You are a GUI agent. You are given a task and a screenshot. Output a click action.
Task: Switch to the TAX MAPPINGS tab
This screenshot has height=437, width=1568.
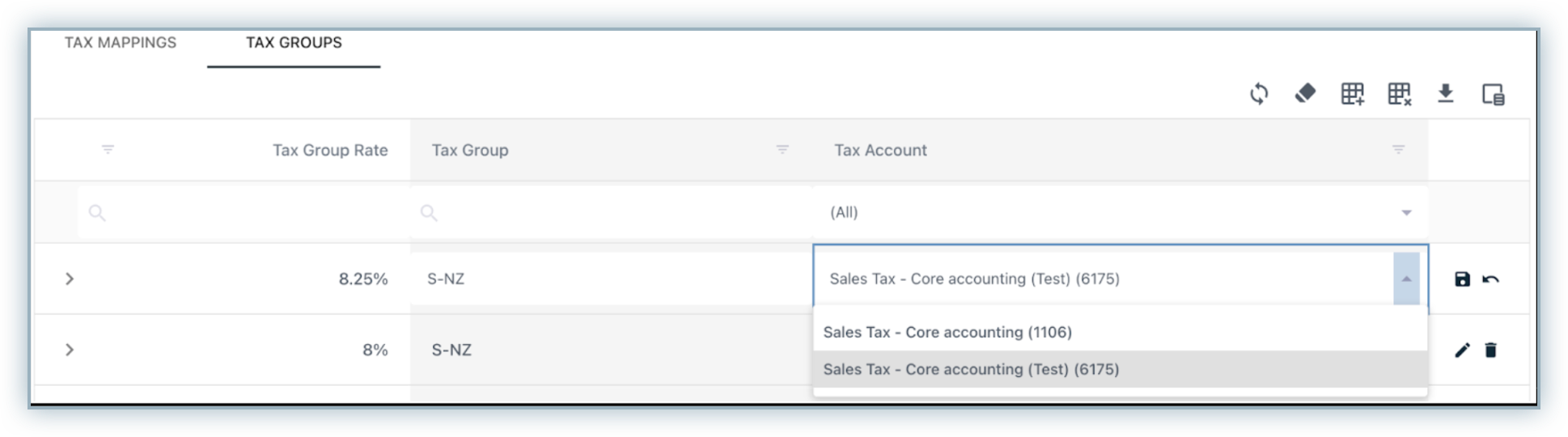coord(121,43)
